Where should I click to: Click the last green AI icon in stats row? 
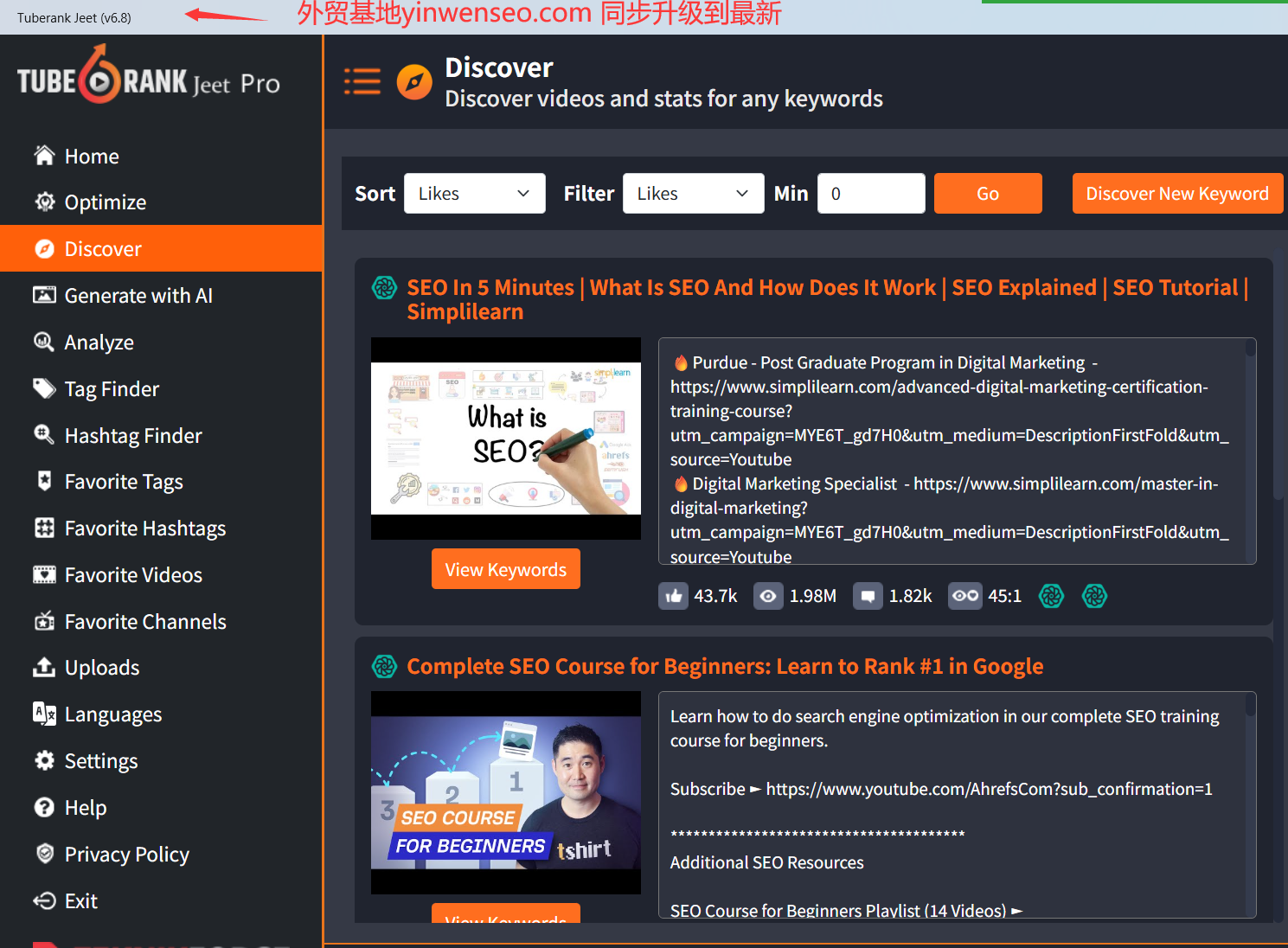[x=1094, y=596]
